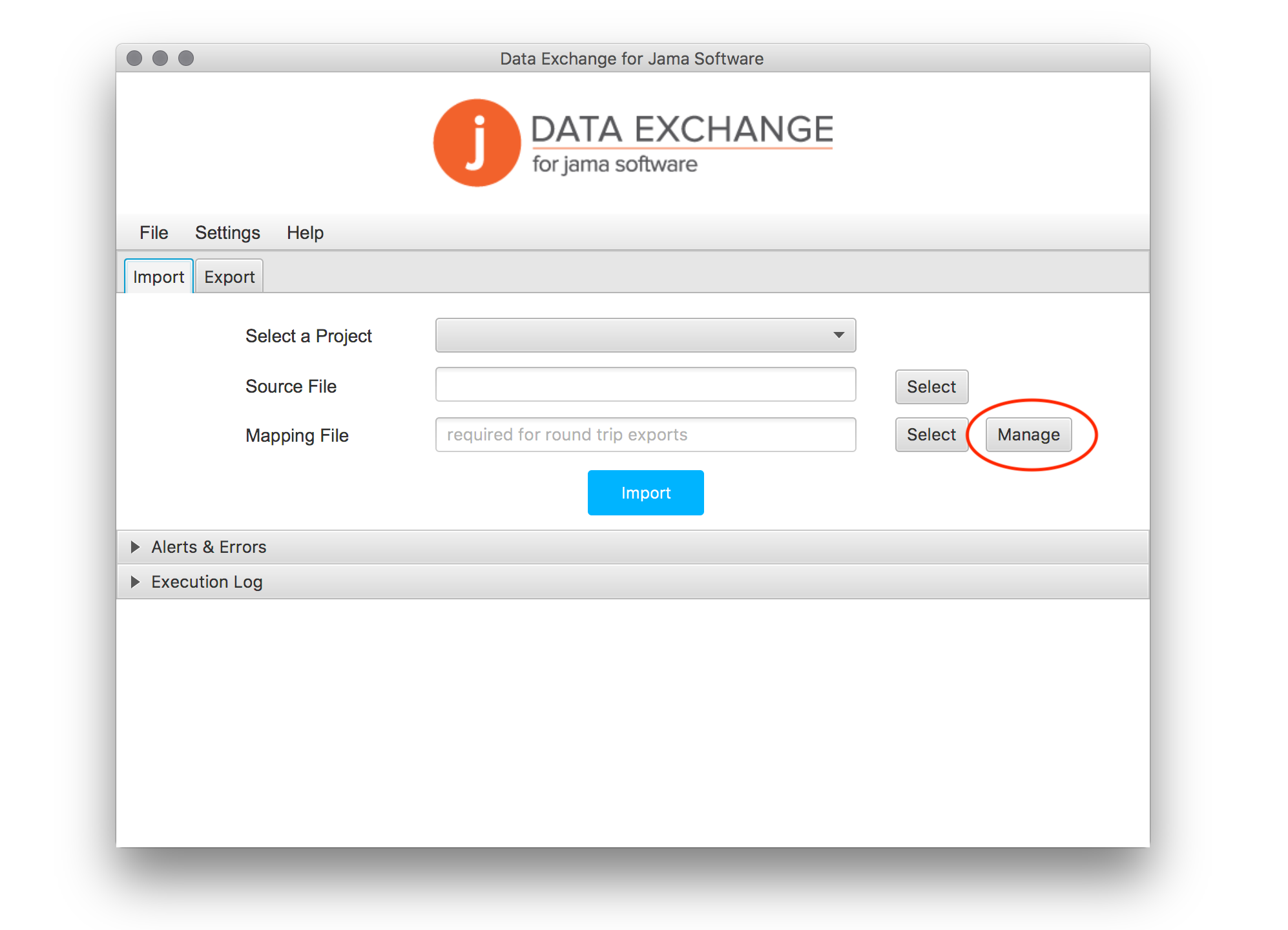Click Select button for Source File

pos(931,387)
